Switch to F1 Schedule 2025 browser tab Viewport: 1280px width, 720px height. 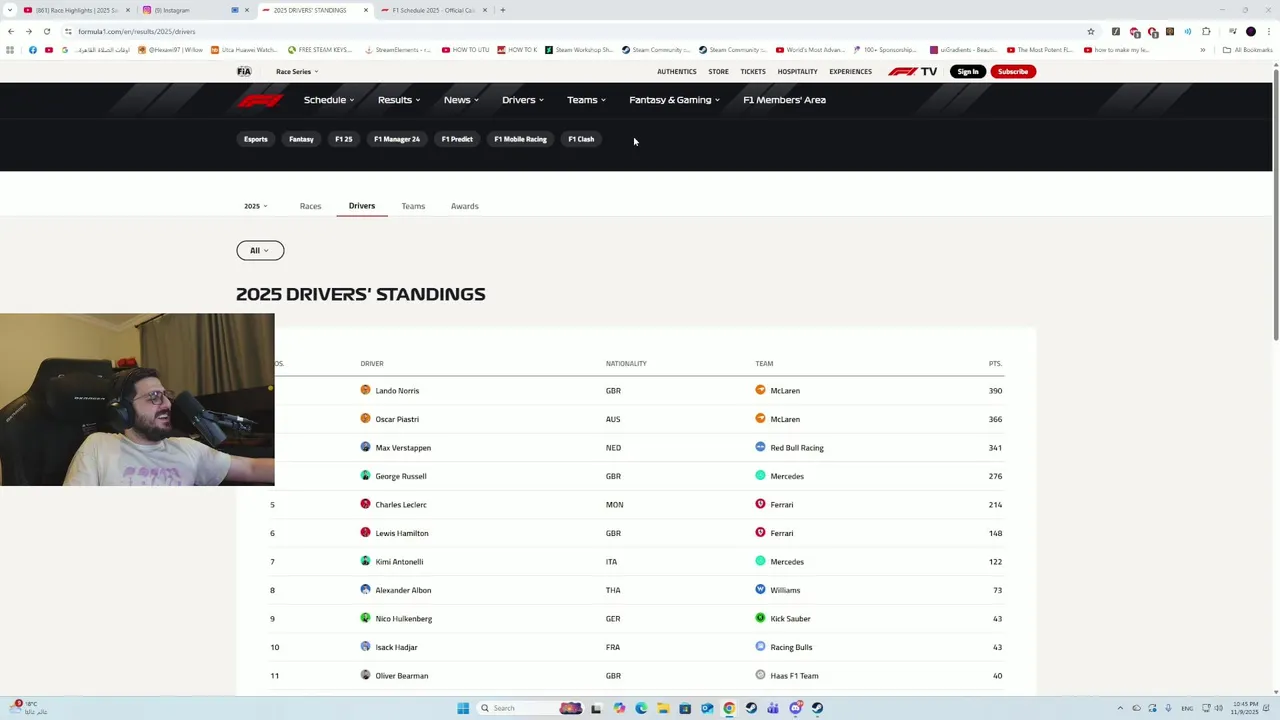[x=431, y=10]
